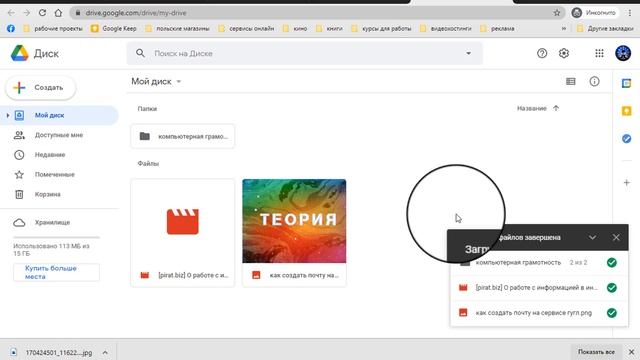Bookmark this page with the star icon
Viewport: 640px width, 360px height.
557,13
